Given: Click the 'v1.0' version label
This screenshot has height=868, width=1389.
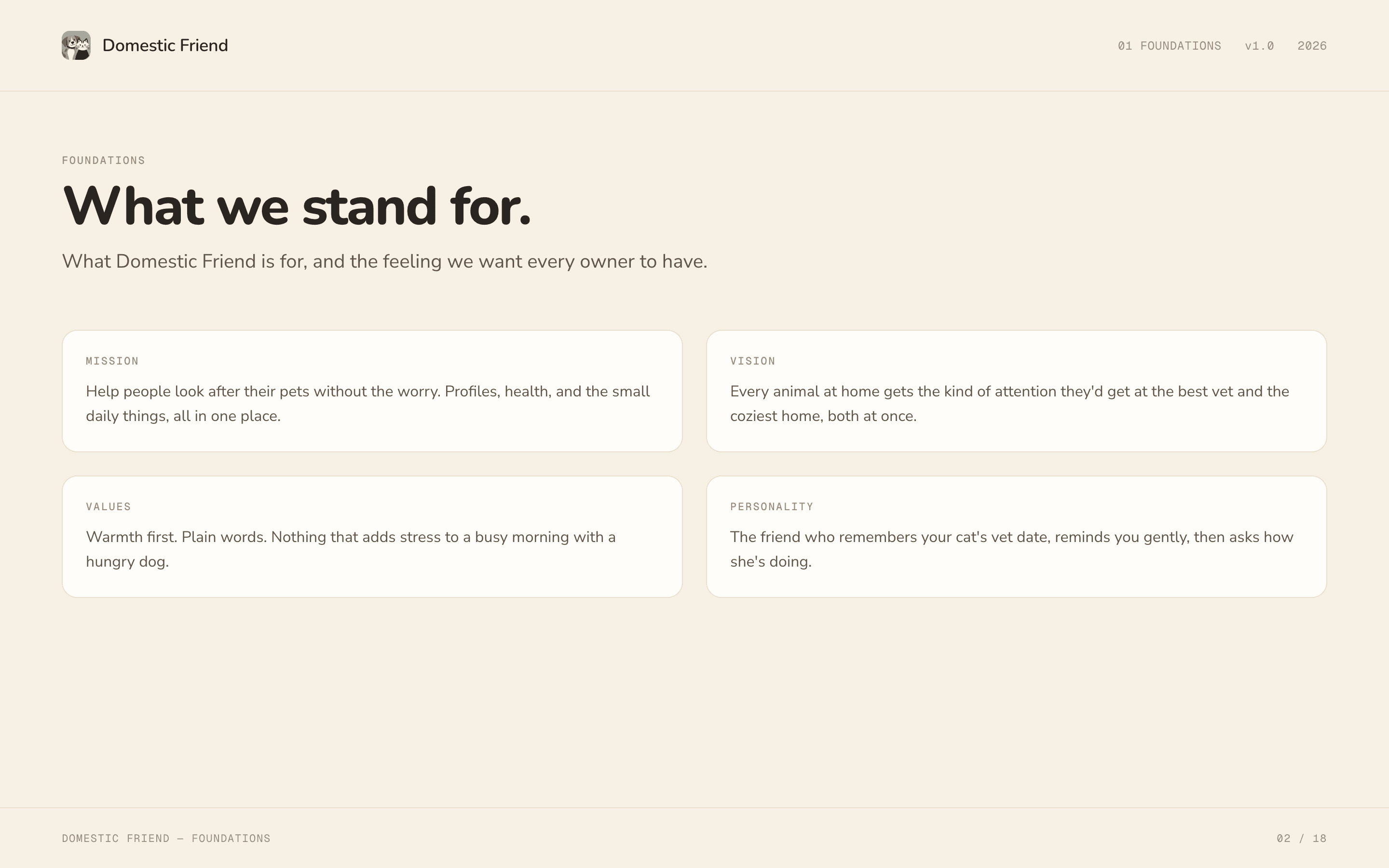Looking at the screenshot, I should tap(1259, 46).
